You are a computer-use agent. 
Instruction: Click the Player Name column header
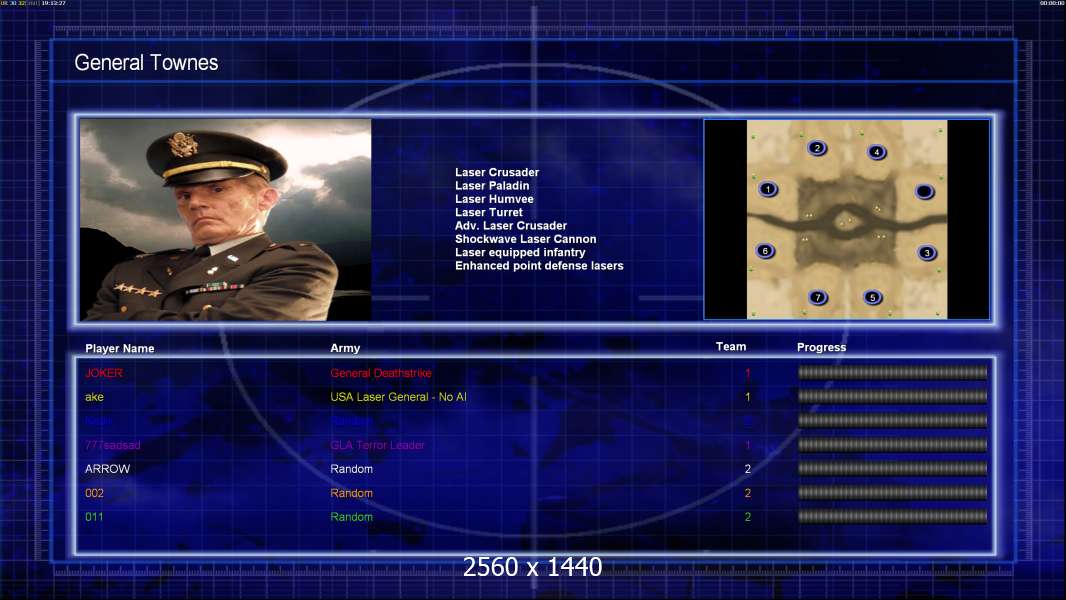tap(120, 348)
